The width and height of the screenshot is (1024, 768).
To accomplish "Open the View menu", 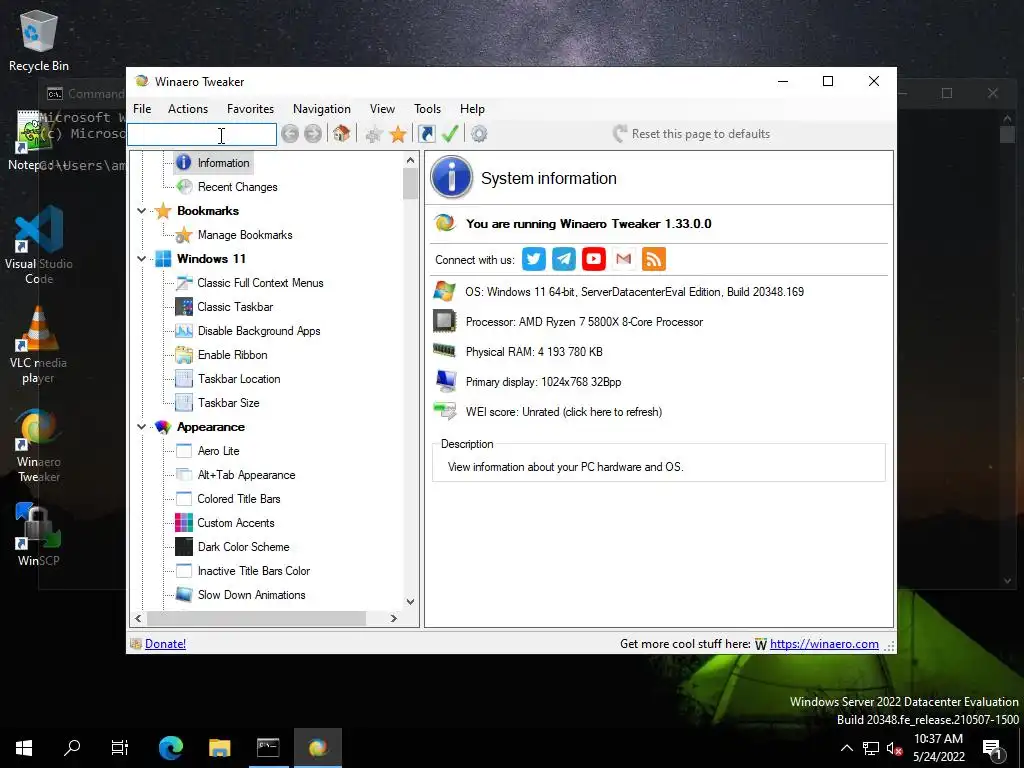I will point(382,109).
